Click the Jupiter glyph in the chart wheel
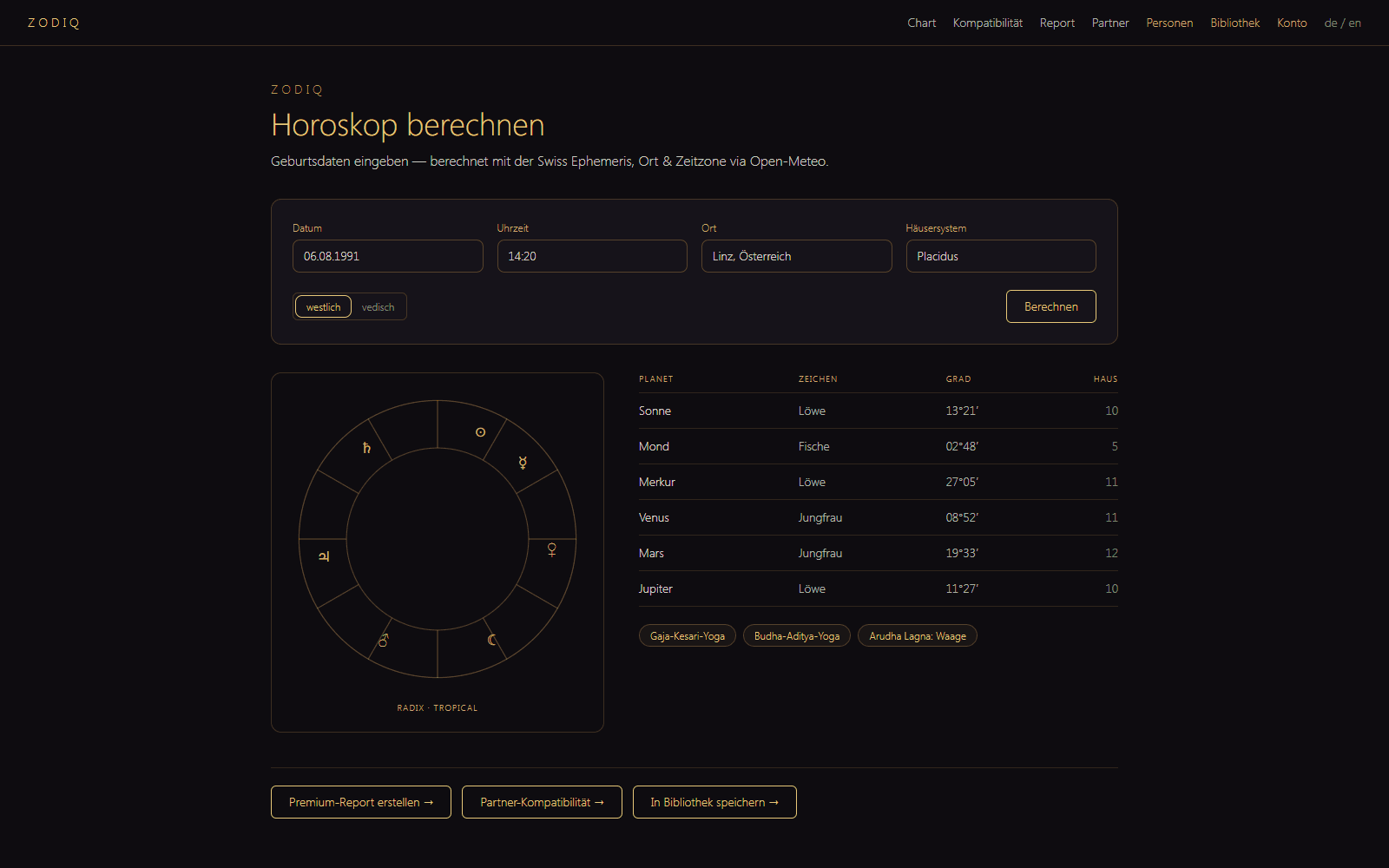Viewport: 1389px width, 868px height. coord(324,556)
